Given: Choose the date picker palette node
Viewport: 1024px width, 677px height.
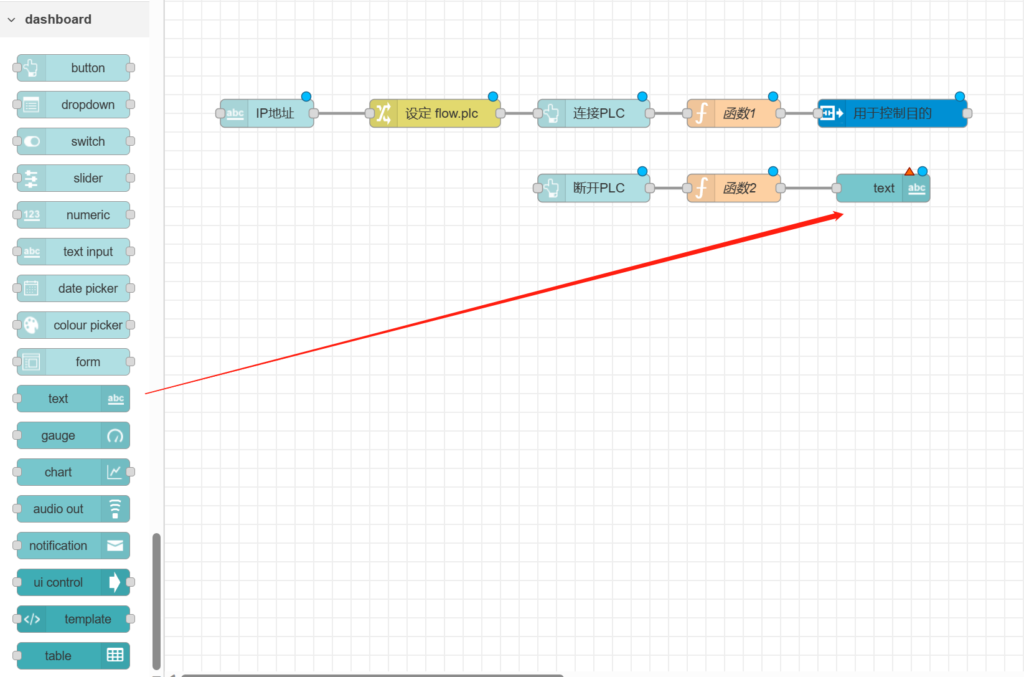Looking at the screenshot, I should [x=75, y=289].
